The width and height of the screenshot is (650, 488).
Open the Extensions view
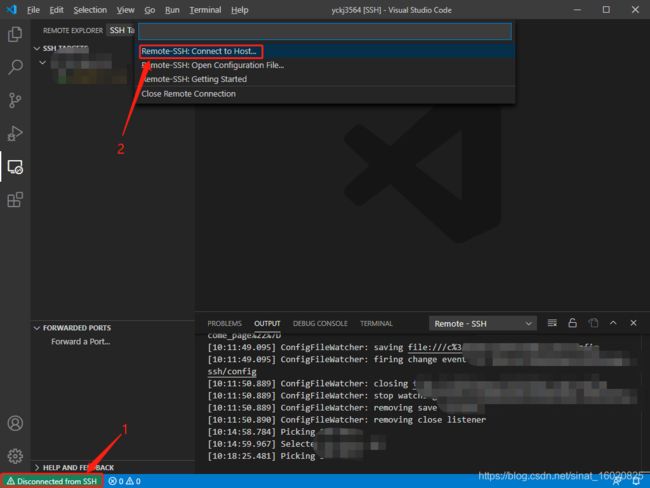click(x=15, y=200)
